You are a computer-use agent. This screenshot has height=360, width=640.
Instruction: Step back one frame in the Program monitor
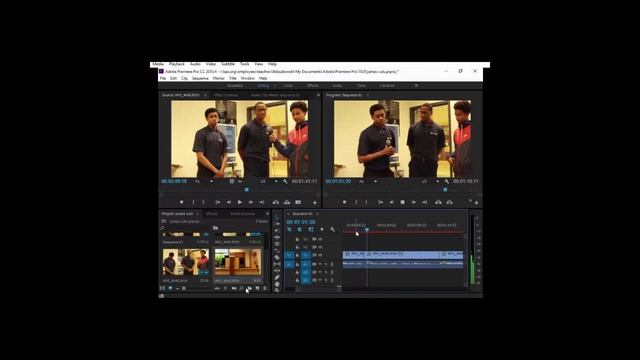(391, 202)
